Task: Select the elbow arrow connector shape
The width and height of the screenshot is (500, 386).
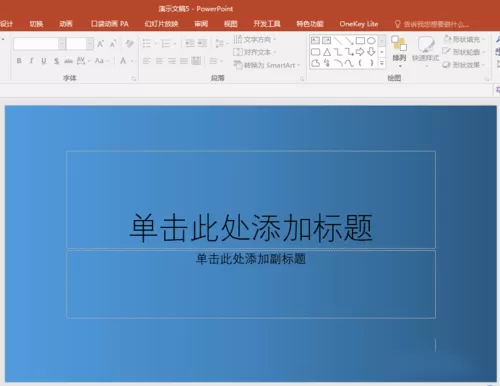Action: tap(349, 52)
